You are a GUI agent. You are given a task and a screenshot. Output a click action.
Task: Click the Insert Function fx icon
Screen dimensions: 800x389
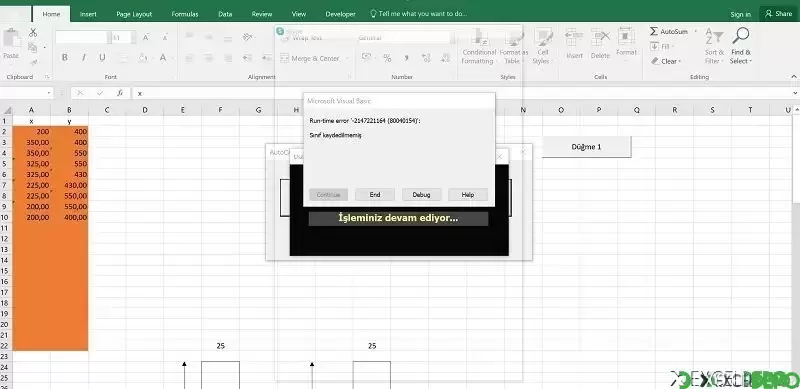pyautogui.click(x=119, y=93)
